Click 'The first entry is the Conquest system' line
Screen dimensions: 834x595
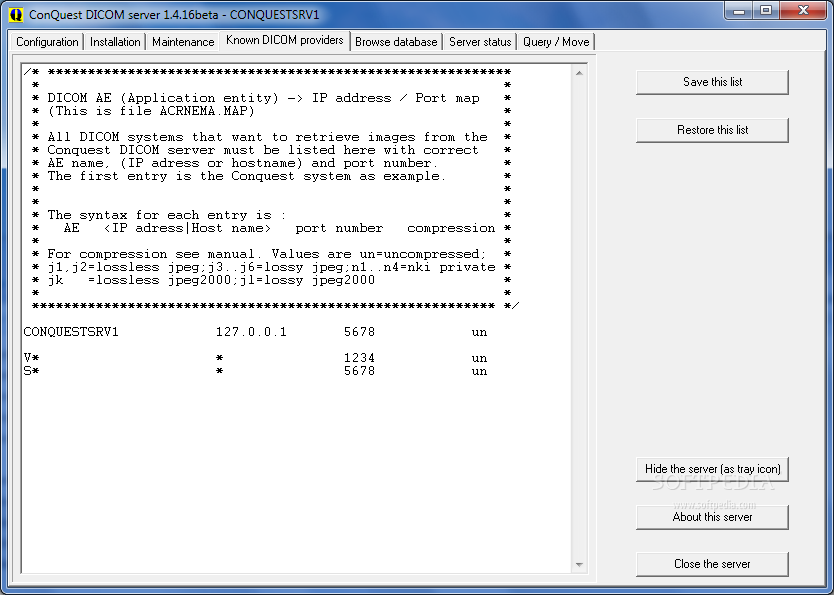(246, 177)
